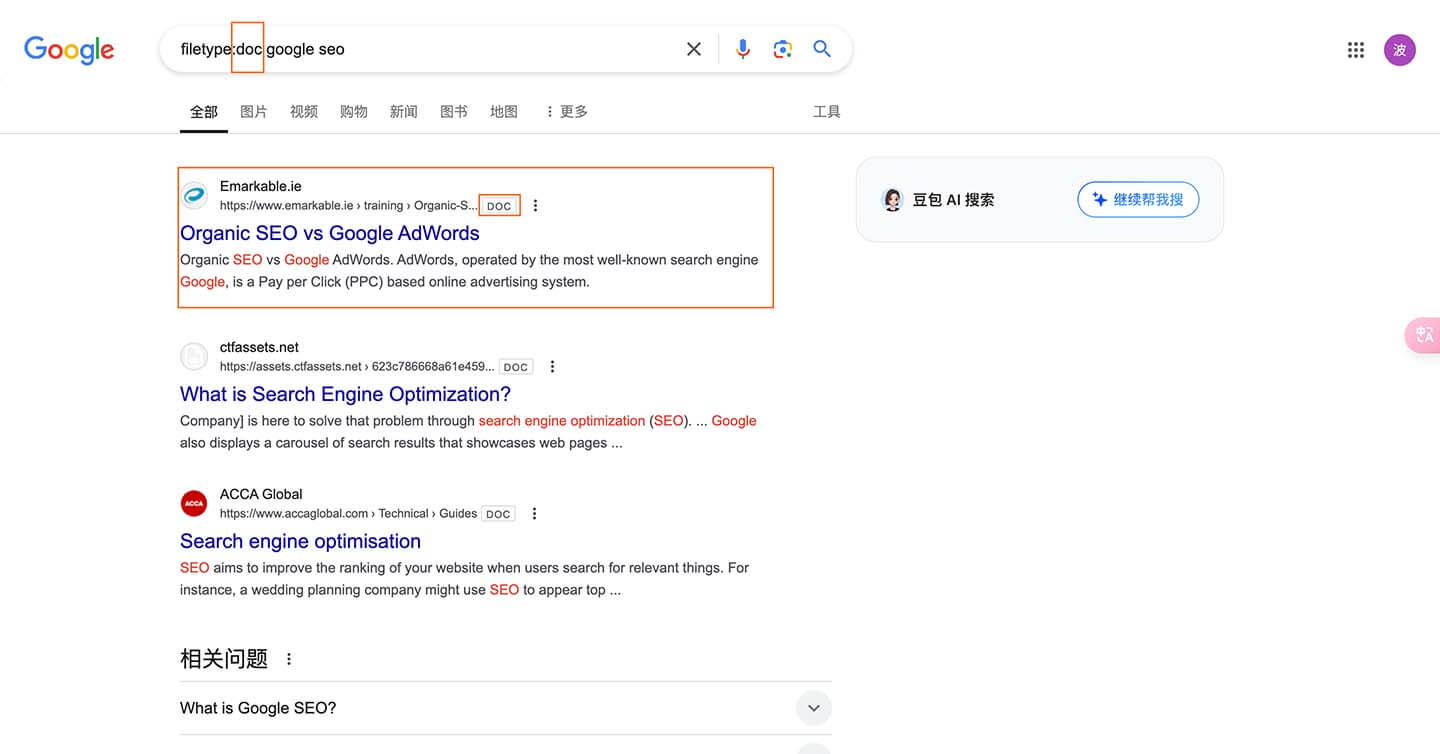Open options menu for ctfassets.net result
Image resolution: width=1440 pixels, height=754 pixels.
pyautogui.click(x=552, y=367)
